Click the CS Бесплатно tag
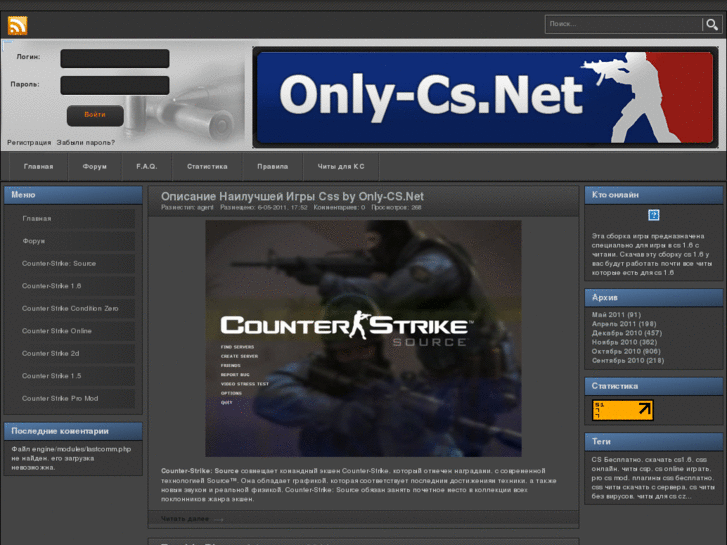727x545 pixels. (616, 460)
